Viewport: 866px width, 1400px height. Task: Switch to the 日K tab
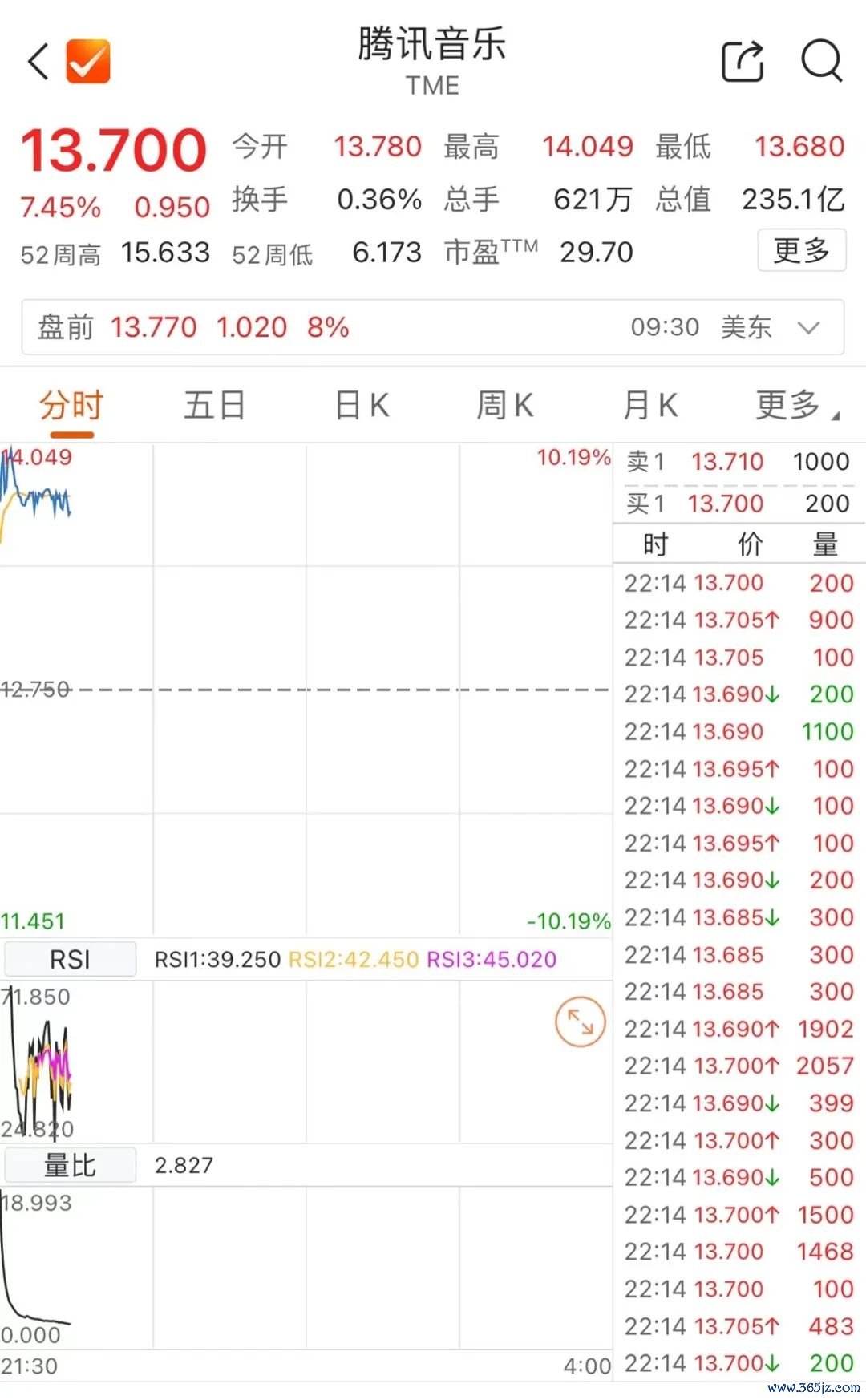(x=362, y=406)
